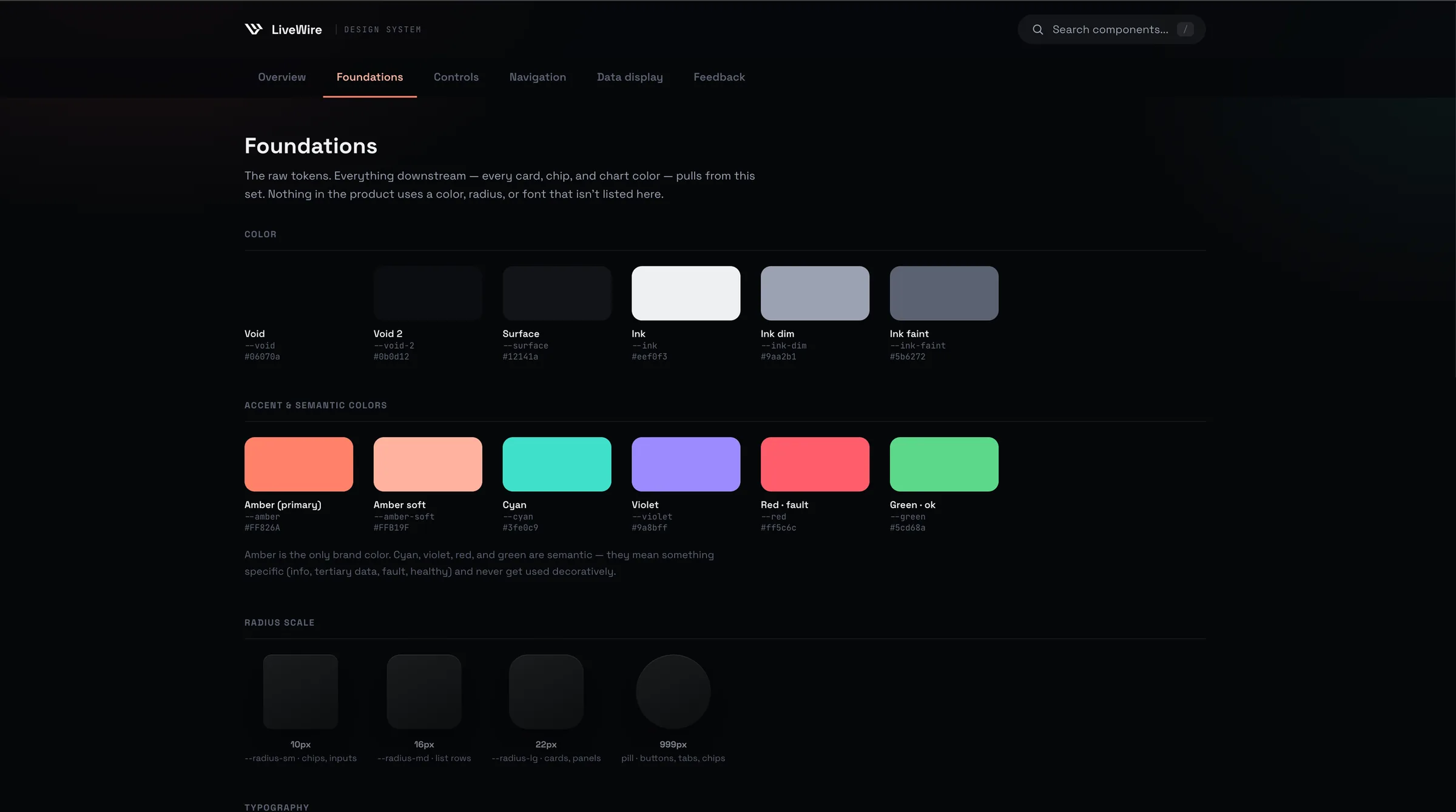The height and width of the screenshot is (812, 1456).
Task: Click the Foundations page heading
Action: [311, 146]
